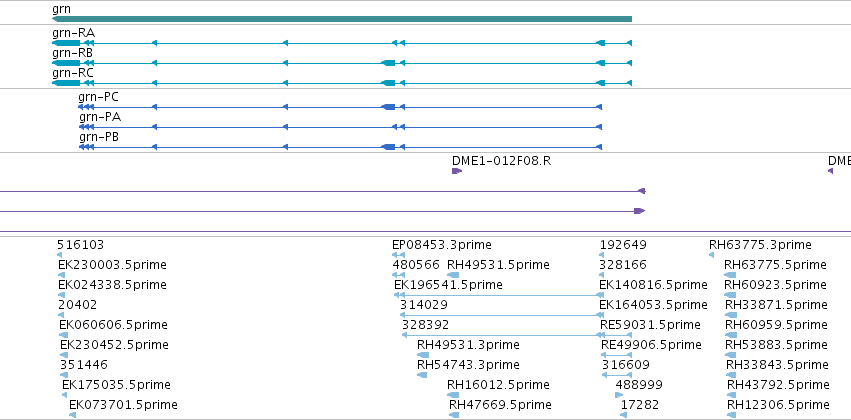The width and height of the screenshot is (851, 420).
Task: Click the RH33871.5prime feature glyph
Action: point(732,315)
